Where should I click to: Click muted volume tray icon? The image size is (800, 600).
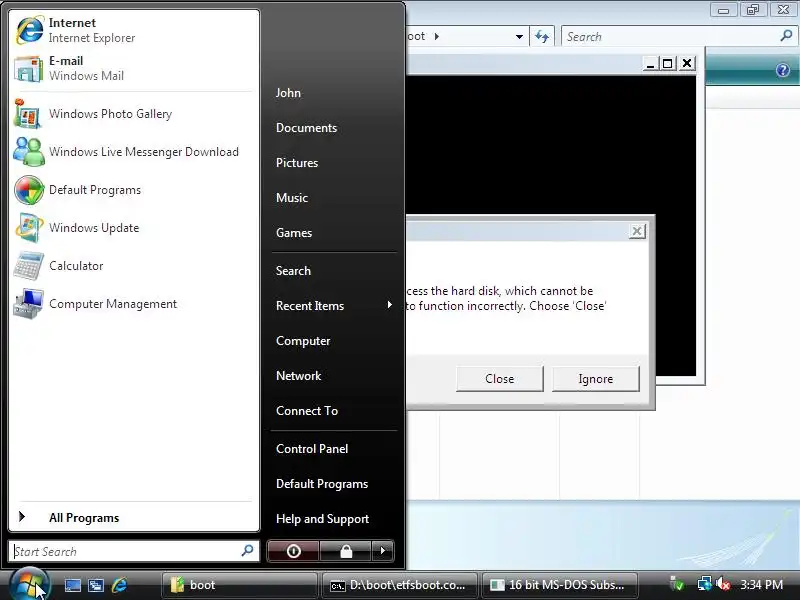pyautogui.click(x=723, y=583)
